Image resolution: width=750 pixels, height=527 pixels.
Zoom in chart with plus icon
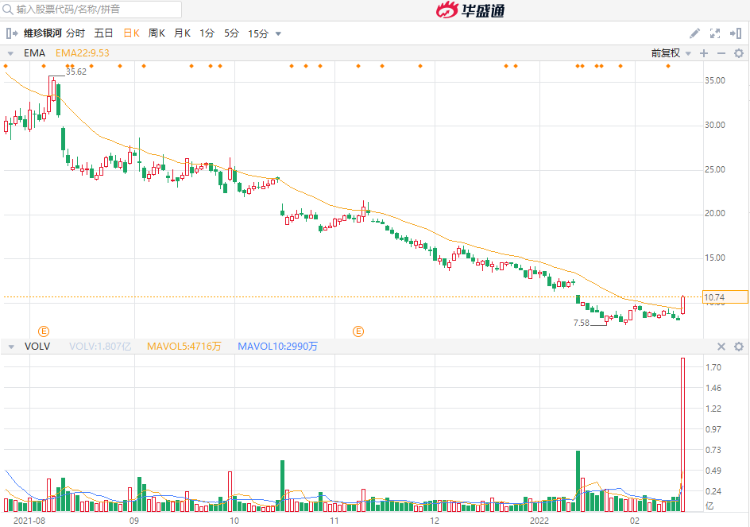coord(704,52)
